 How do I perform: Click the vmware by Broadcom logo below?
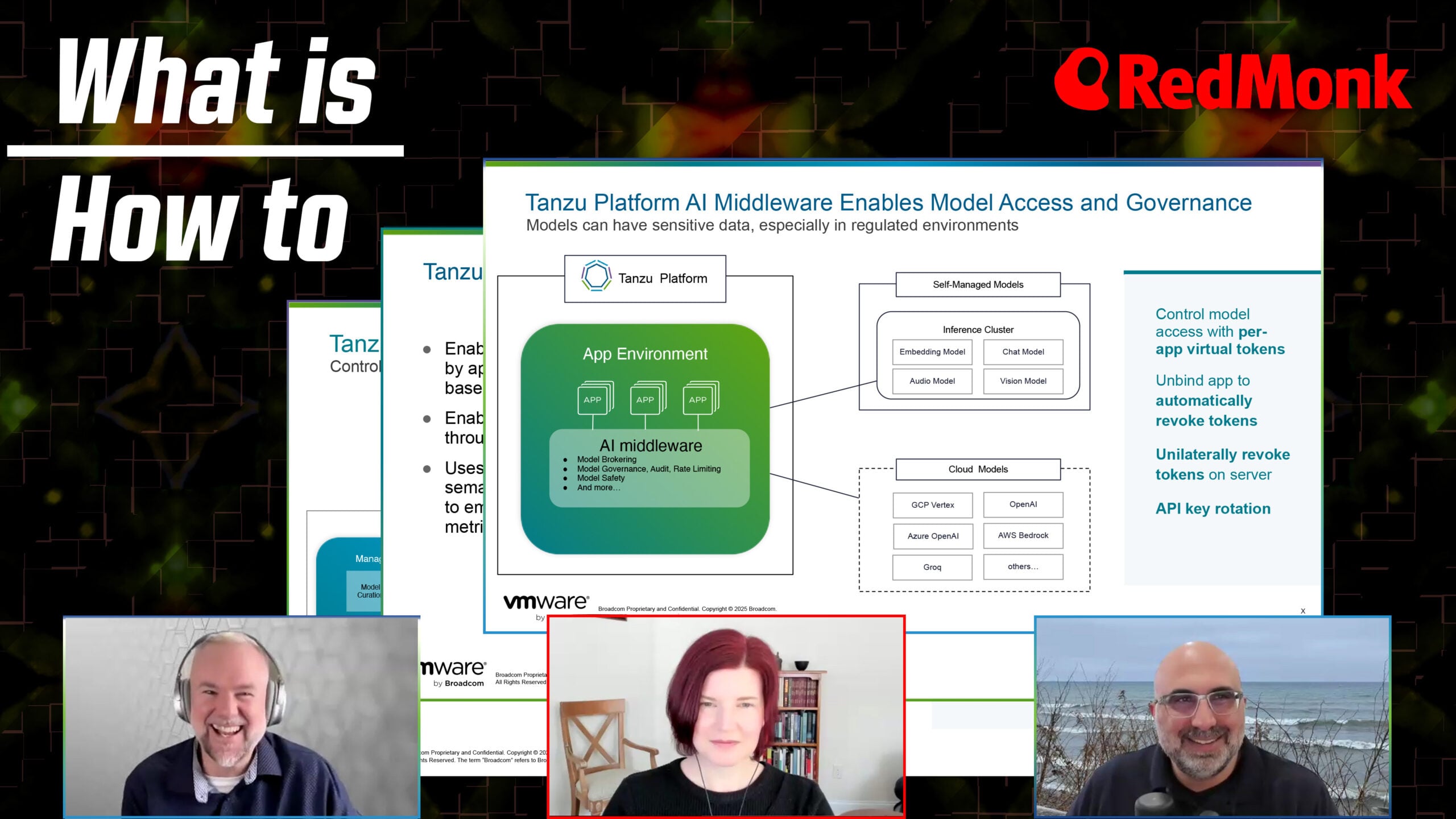(x=455, y=672)
